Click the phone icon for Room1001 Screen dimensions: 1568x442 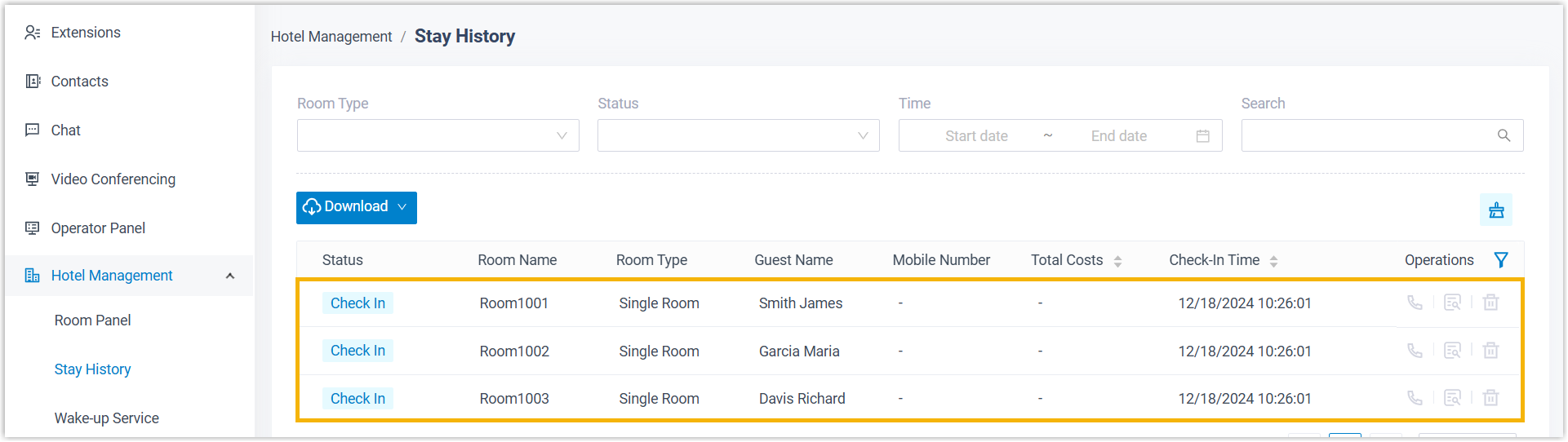(1415, 303)
